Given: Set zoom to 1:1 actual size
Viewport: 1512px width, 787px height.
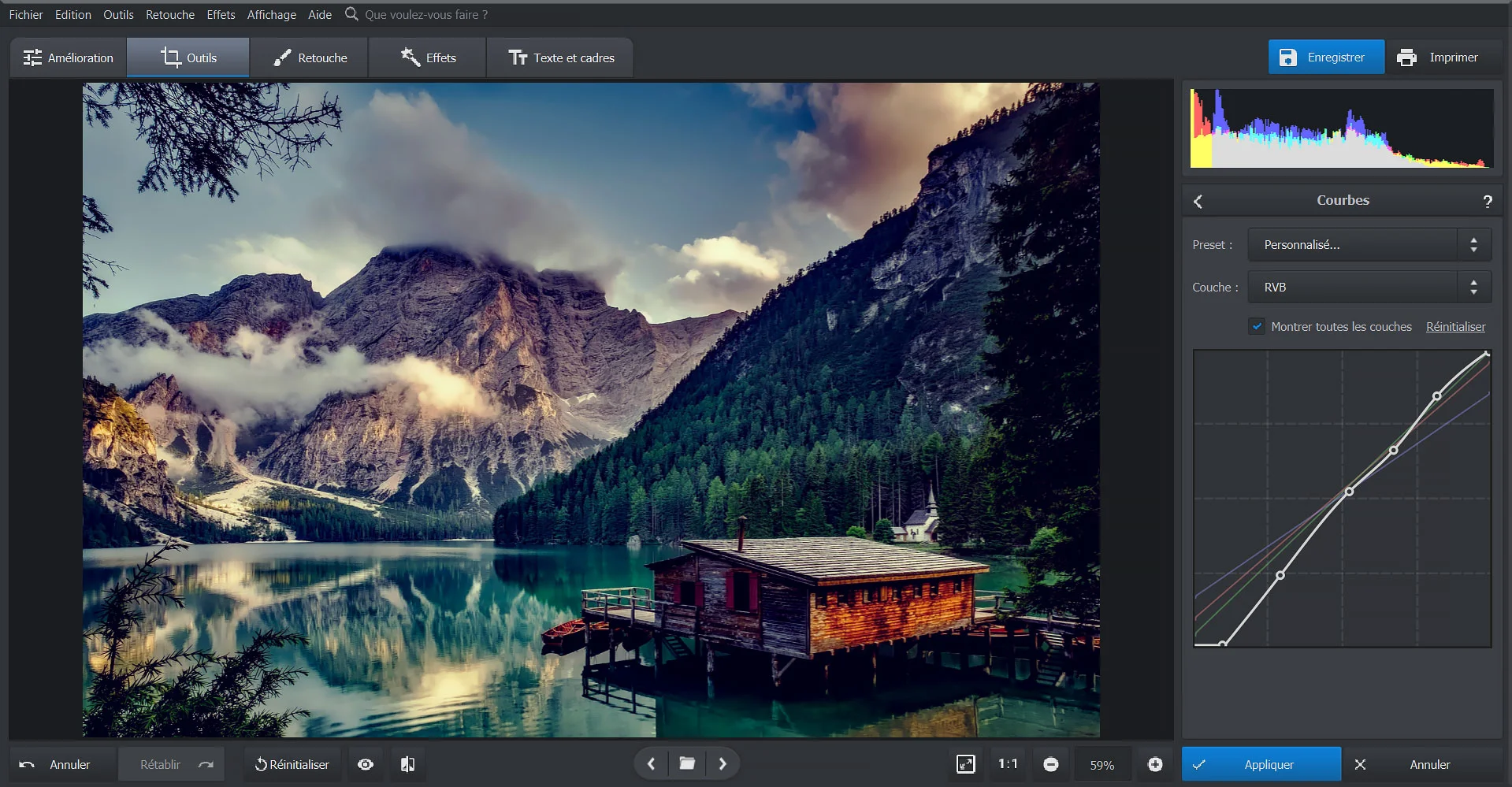Looking at the screenshot, I should tap(1008, 764).
